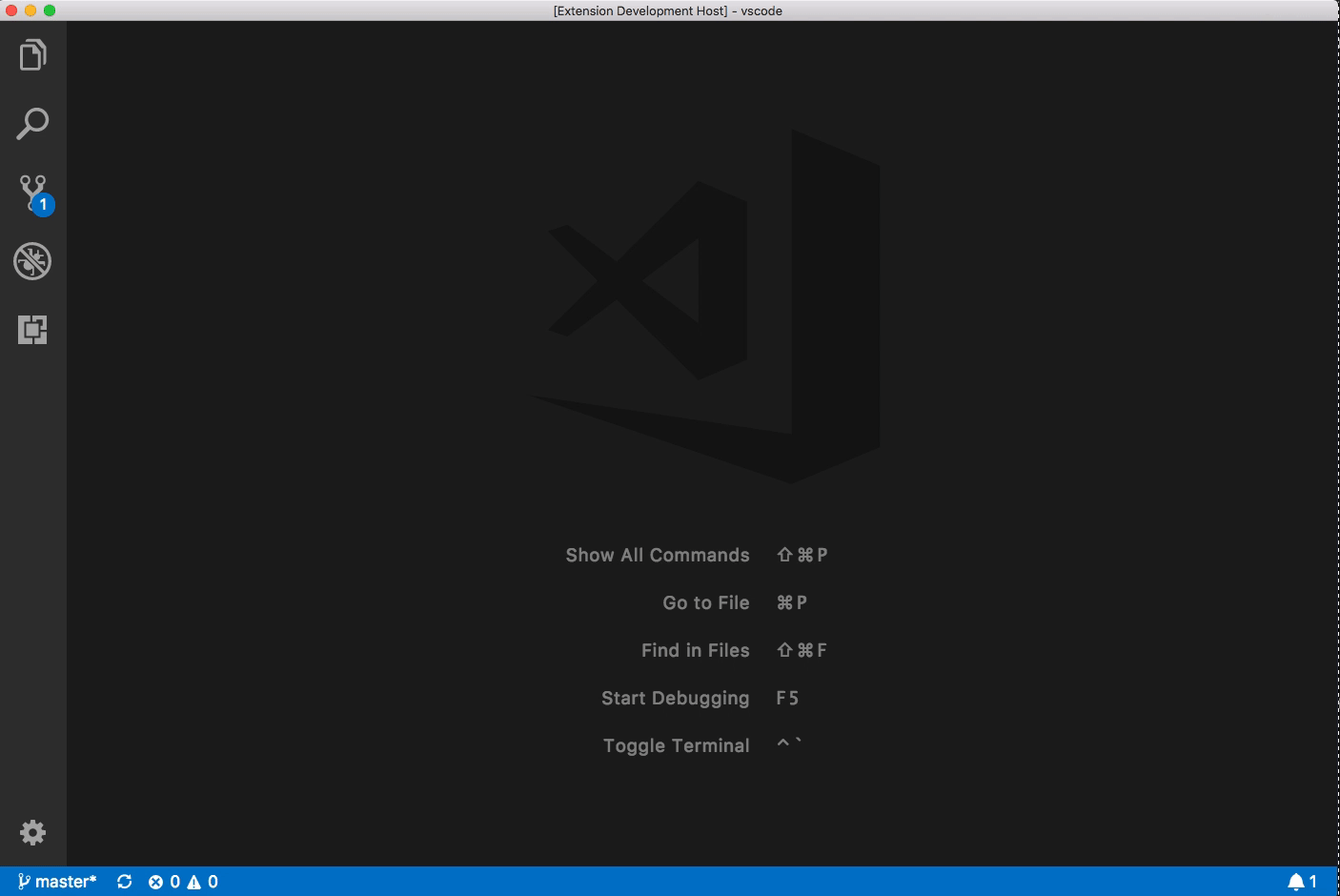The image size is (1340, 896).
Task: Close the window with red button
Action: (11, 10)
